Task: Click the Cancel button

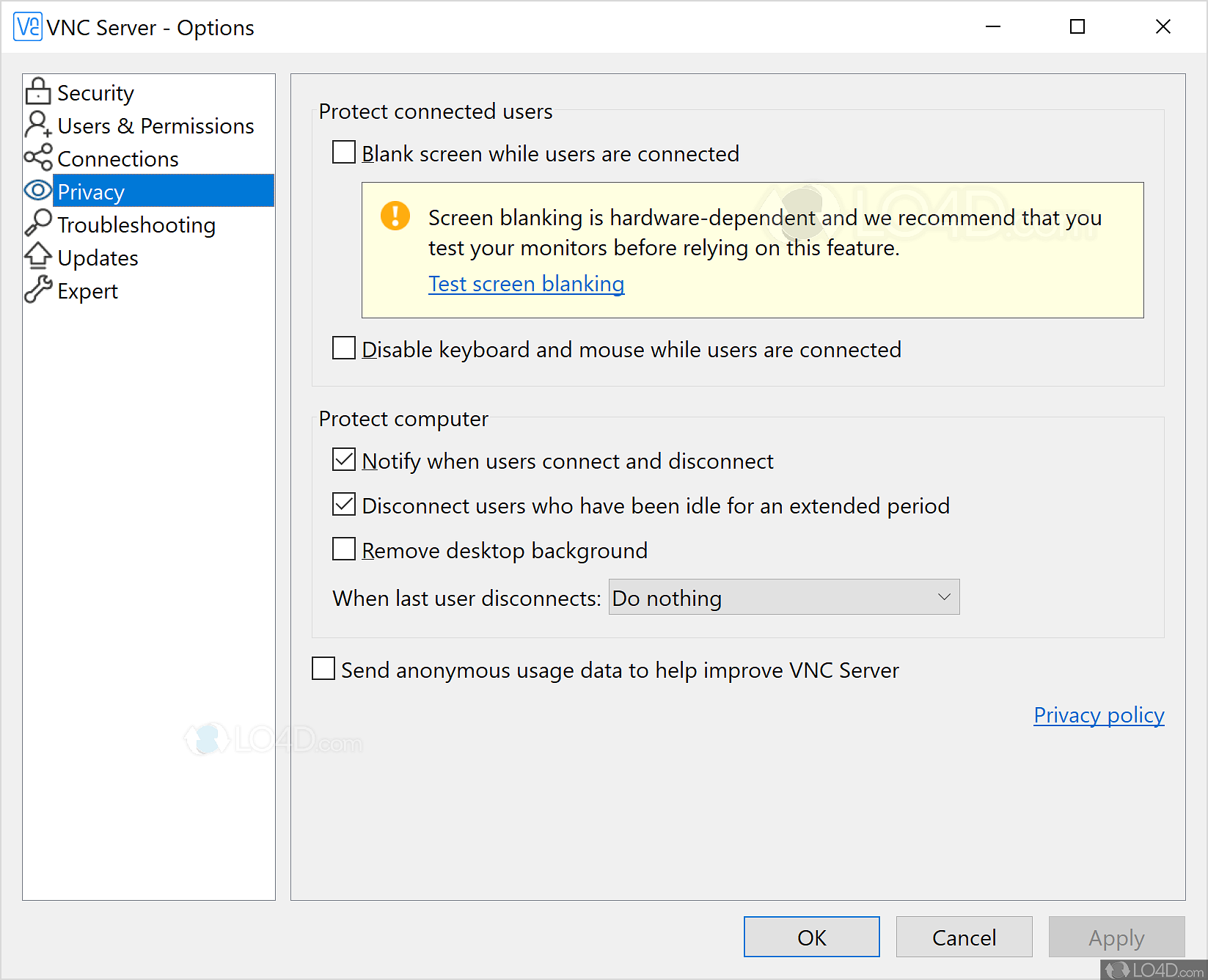Action: tap(964, 937)
